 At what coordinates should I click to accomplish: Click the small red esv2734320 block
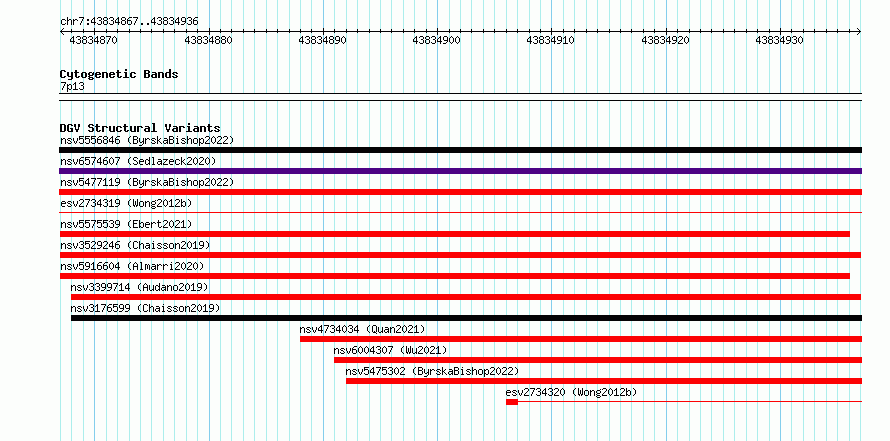coord(512,402)
